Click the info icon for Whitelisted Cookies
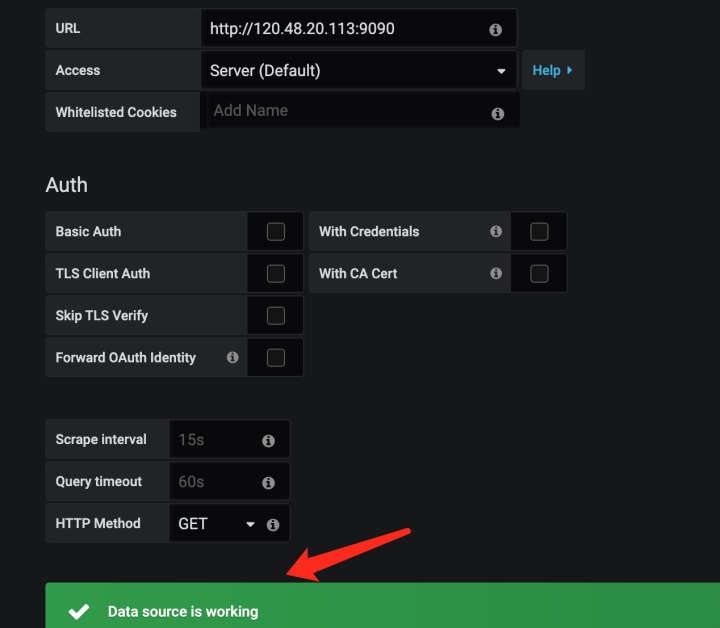 498,113
